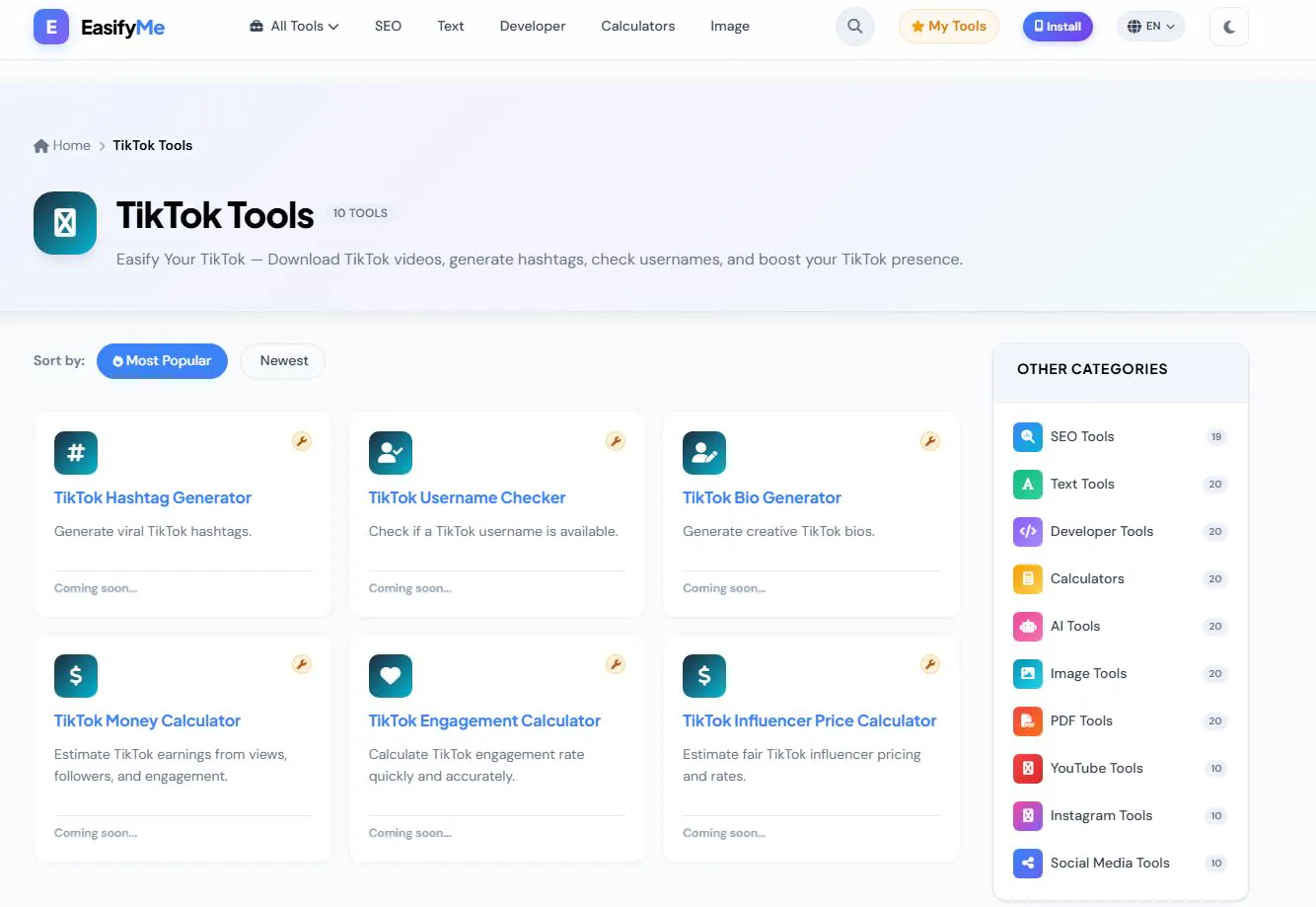Go to AI Tools category
This screenshot has width=1316, height=907.
[x=1121, y=627]
